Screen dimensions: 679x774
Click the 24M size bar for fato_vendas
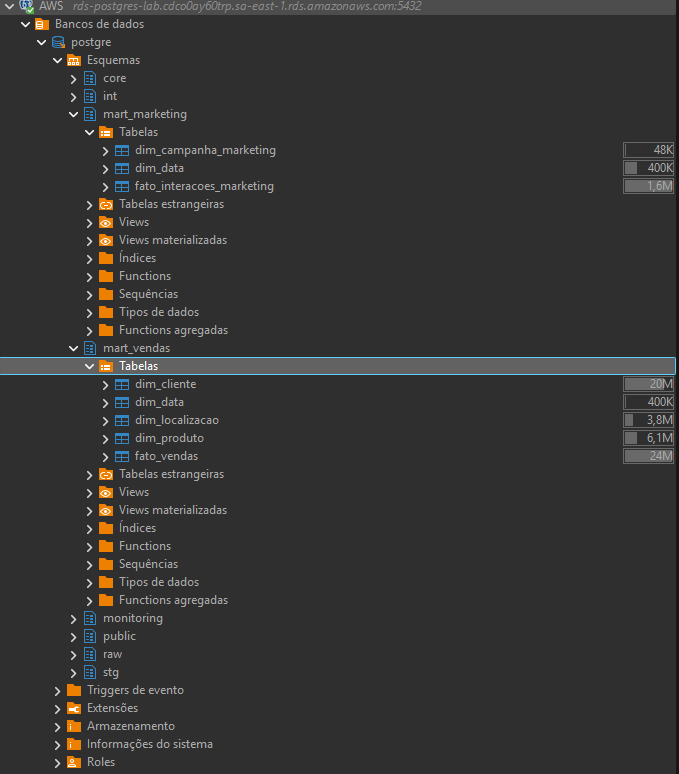click(649, 456)
